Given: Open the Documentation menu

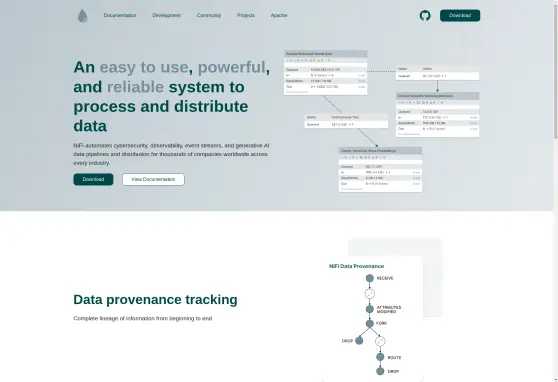Looking at the screenshot, I should [120, 15].
